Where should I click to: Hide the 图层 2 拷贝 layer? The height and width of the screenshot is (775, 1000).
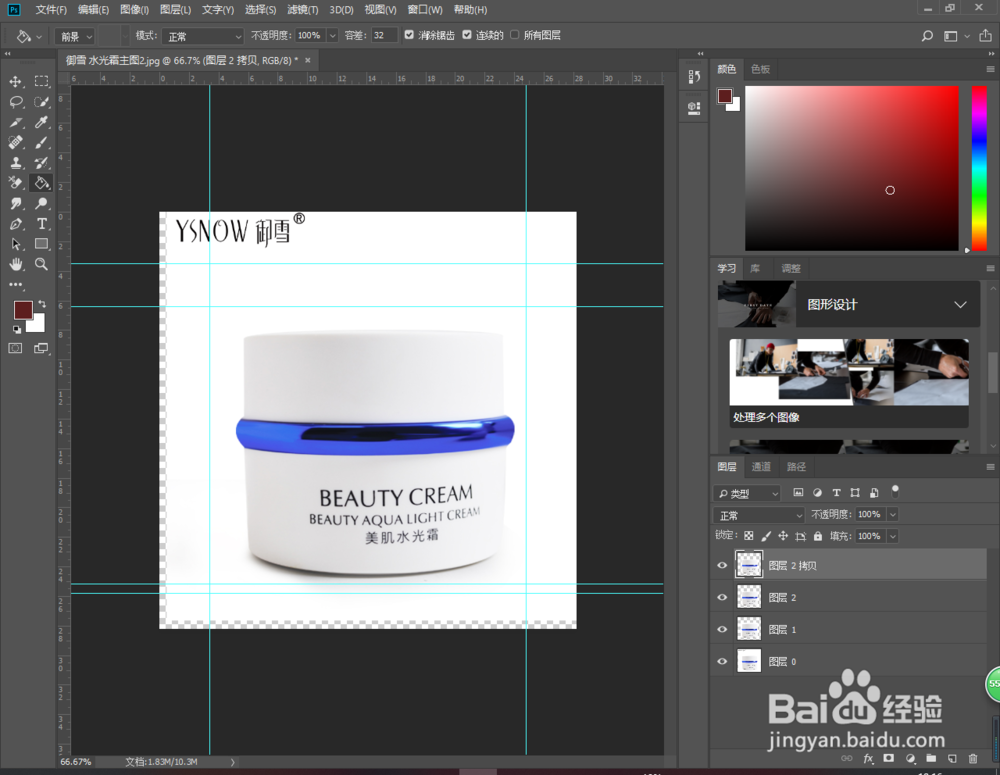[722, 565]
